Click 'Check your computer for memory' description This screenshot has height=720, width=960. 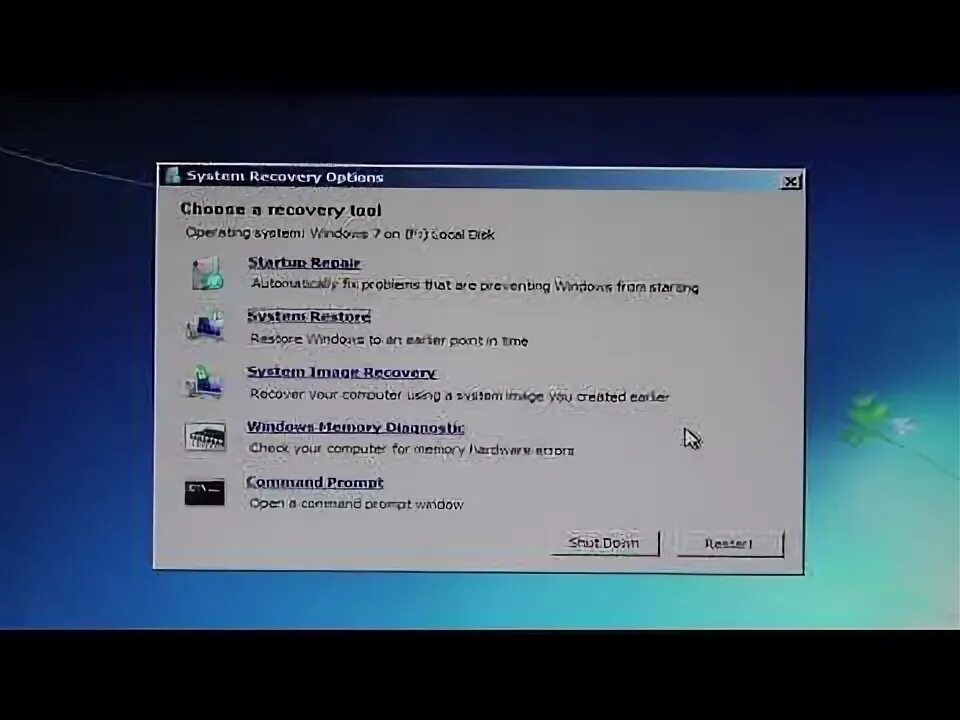pos(411,449)
